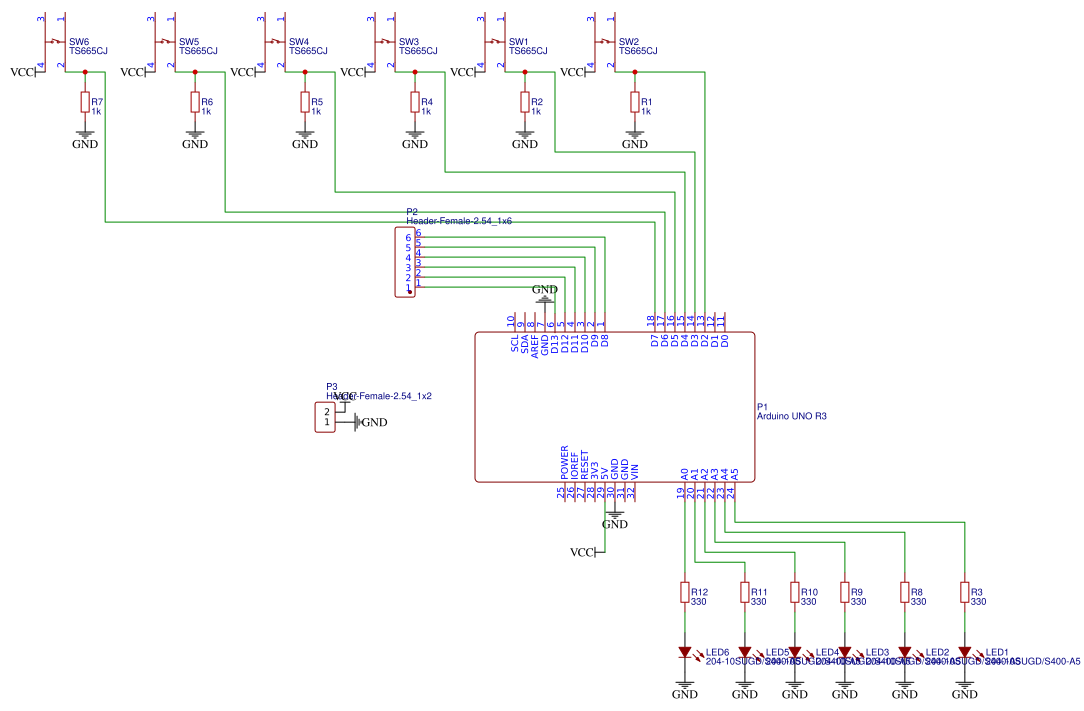Click the '3V3' pin label on Arduino

coord(595,472)
